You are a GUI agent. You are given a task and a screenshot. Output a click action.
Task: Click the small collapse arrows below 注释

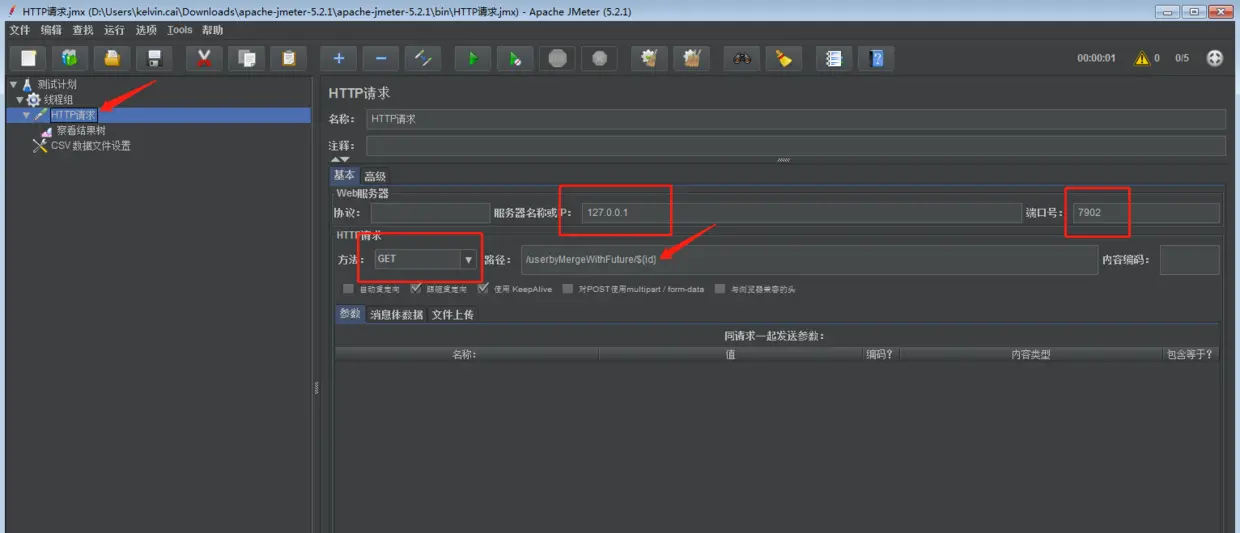340,160
